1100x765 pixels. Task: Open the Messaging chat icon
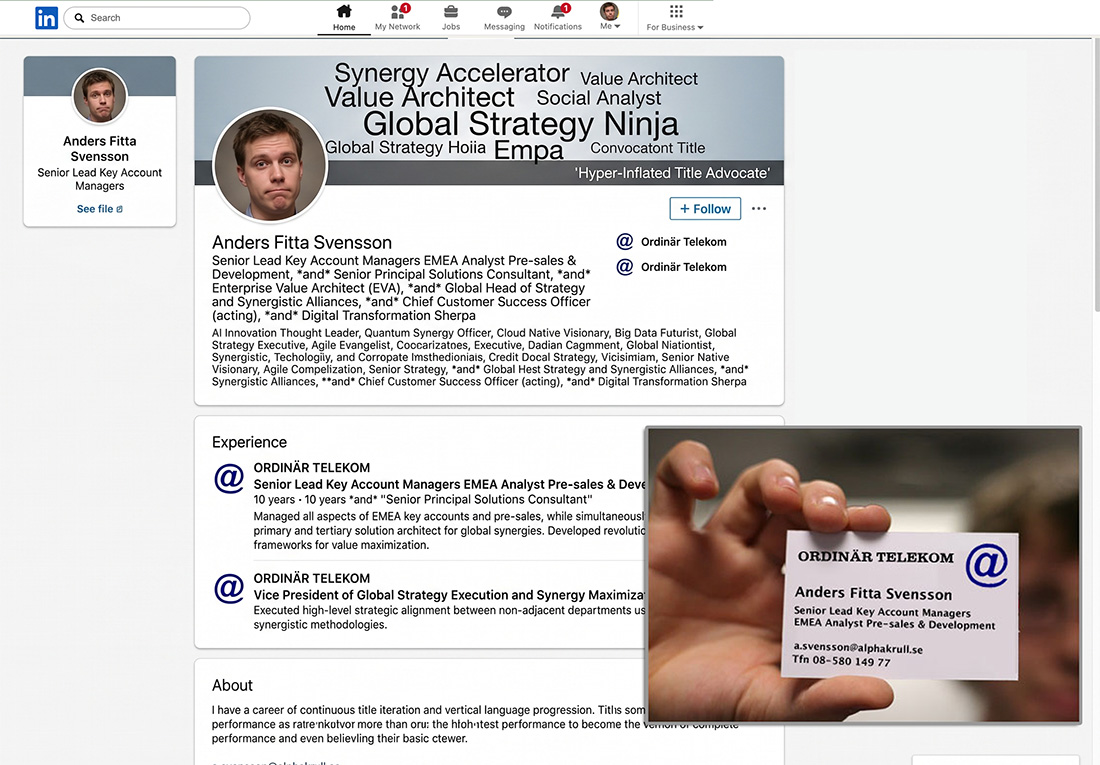504,12
